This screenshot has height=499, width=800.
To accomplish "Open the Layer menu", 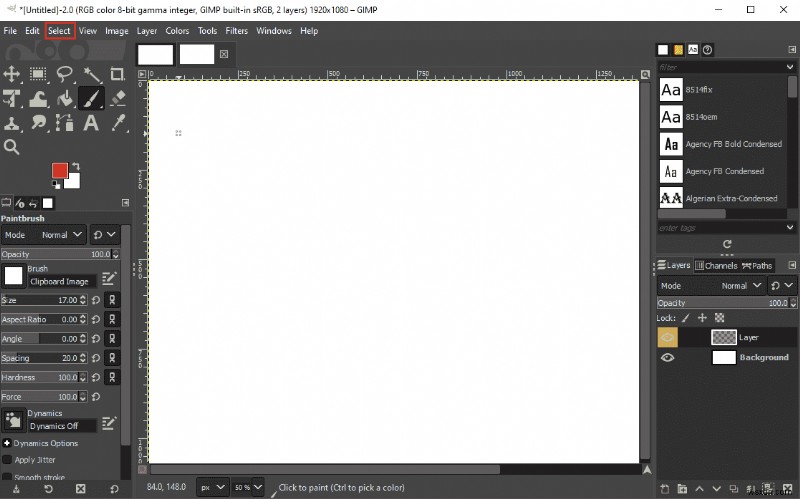I will click(147, 31).
